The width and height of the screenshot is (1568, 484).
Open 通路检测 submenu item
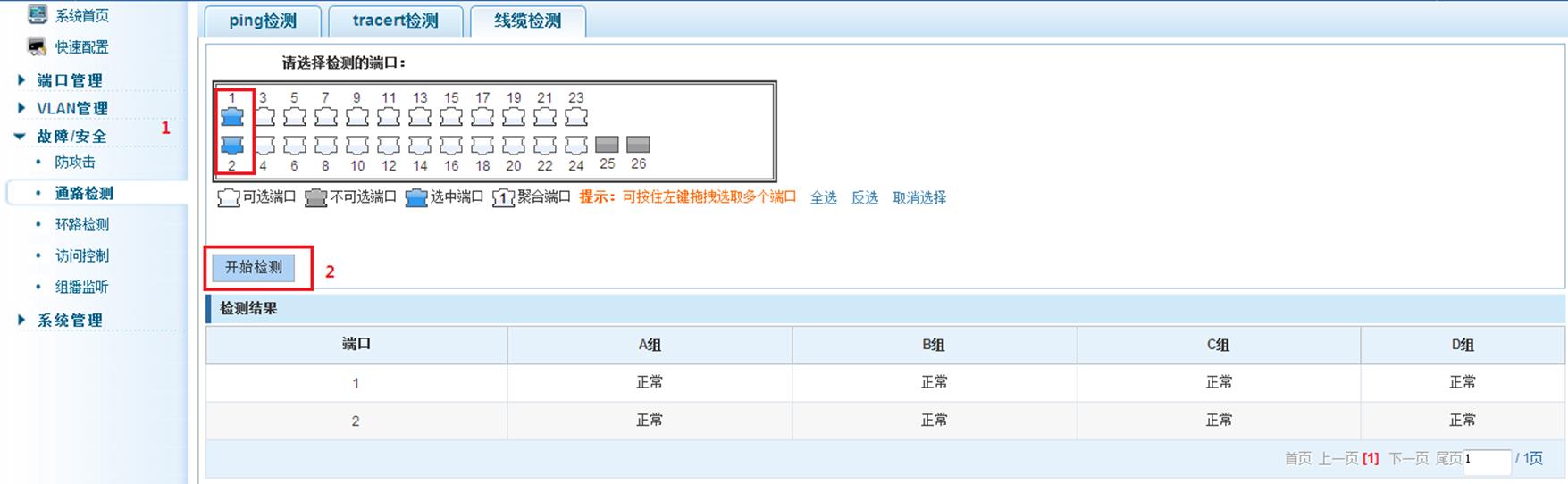[x=84, y=193]
